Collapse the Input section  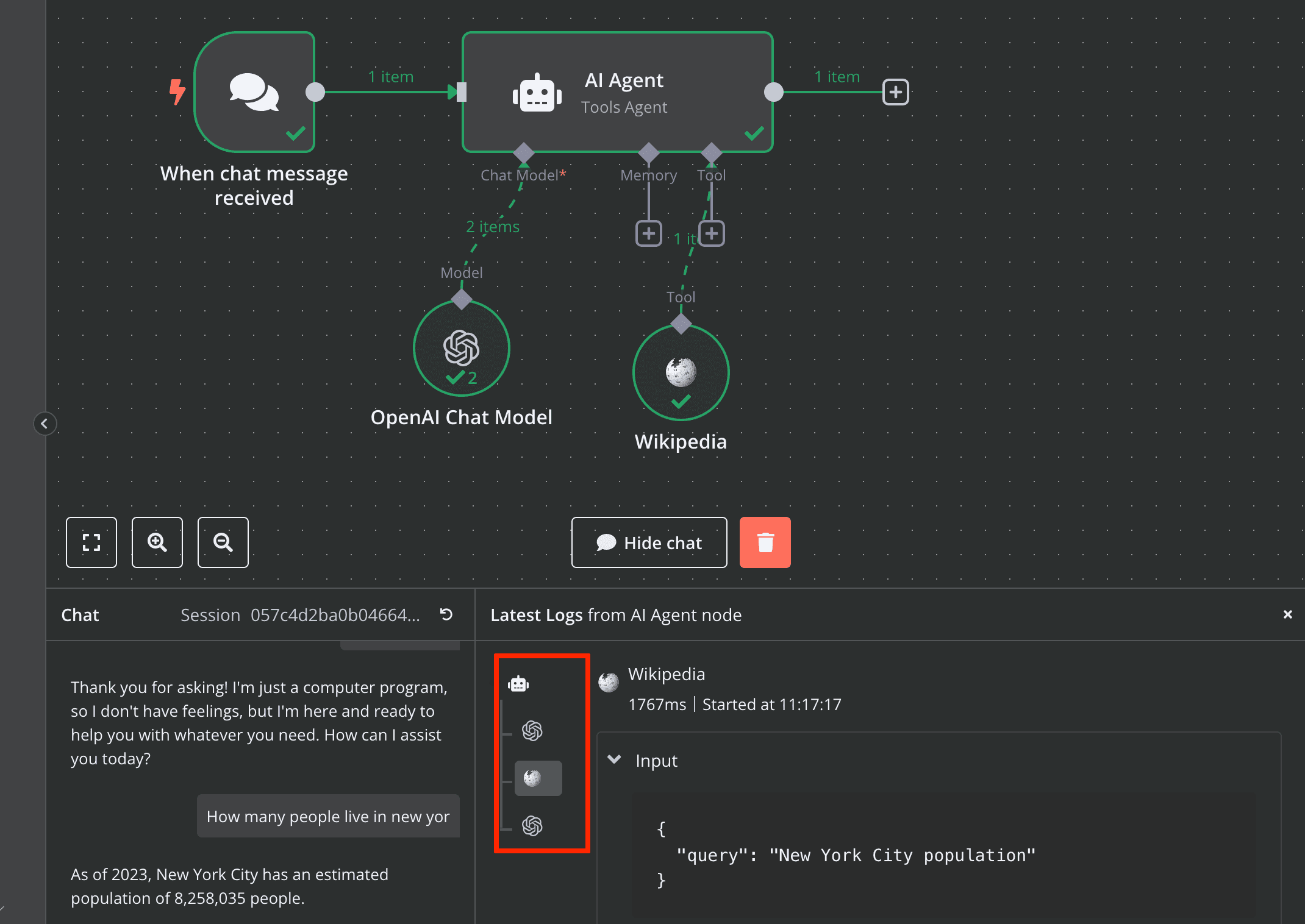(x=615, y=759)
